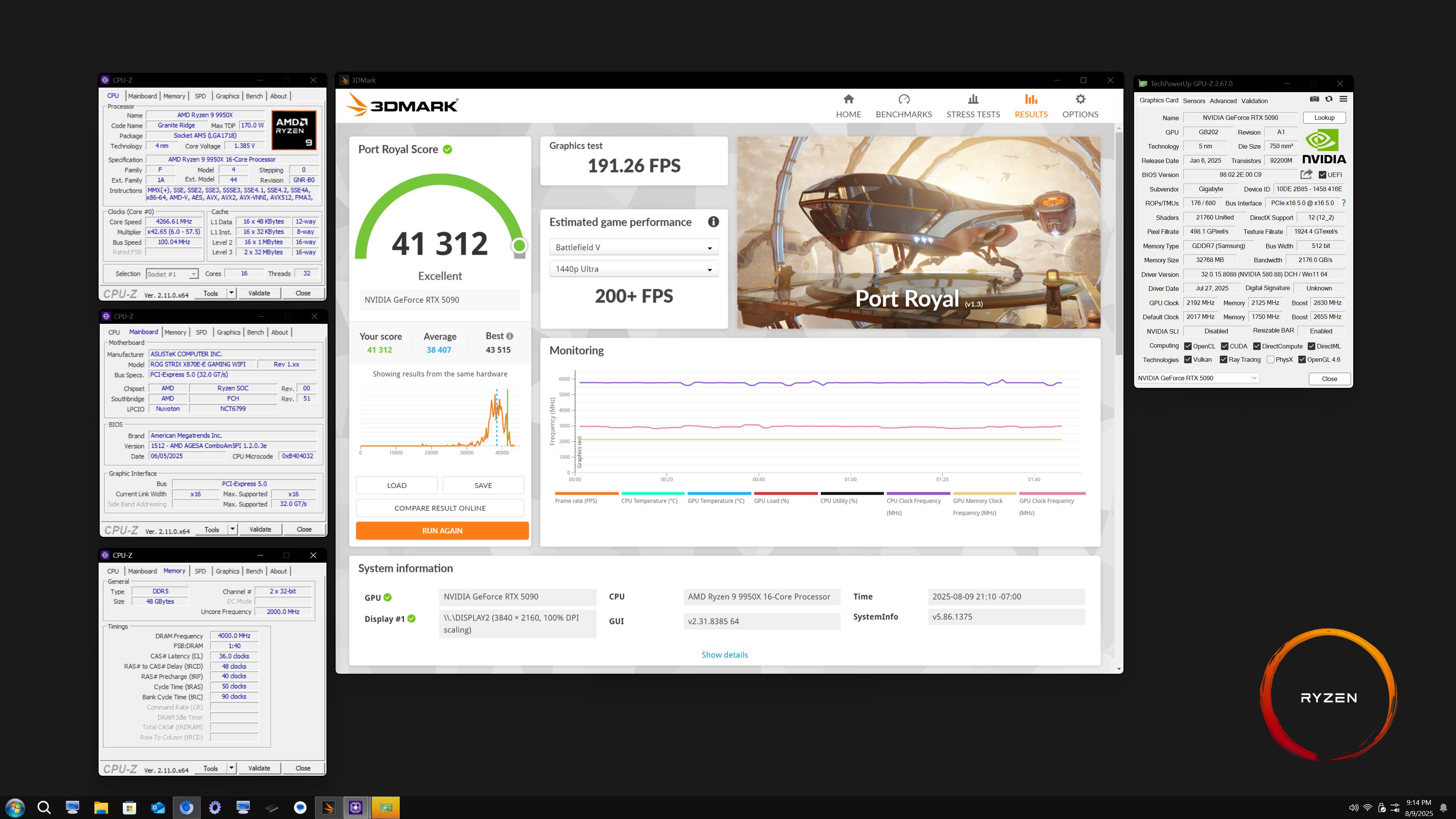Click the info icon beside Estimated game performance
1456x819 pixels.
coord(713,222)
